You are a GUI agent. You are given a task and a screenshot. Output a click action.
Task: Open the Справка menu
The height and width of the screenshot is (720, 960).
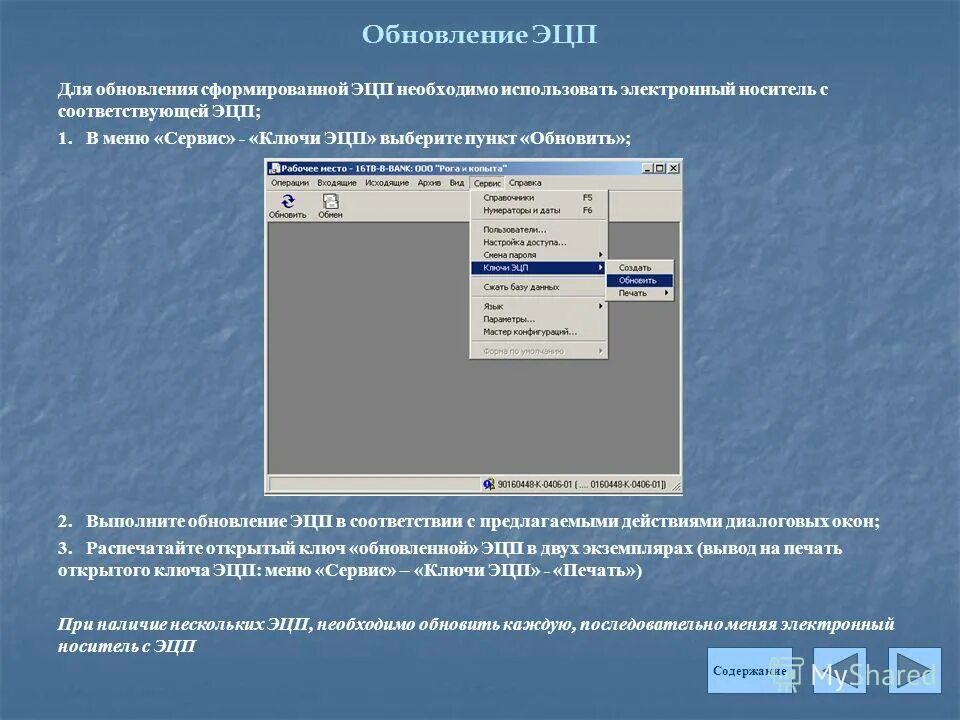pos(525,182)
